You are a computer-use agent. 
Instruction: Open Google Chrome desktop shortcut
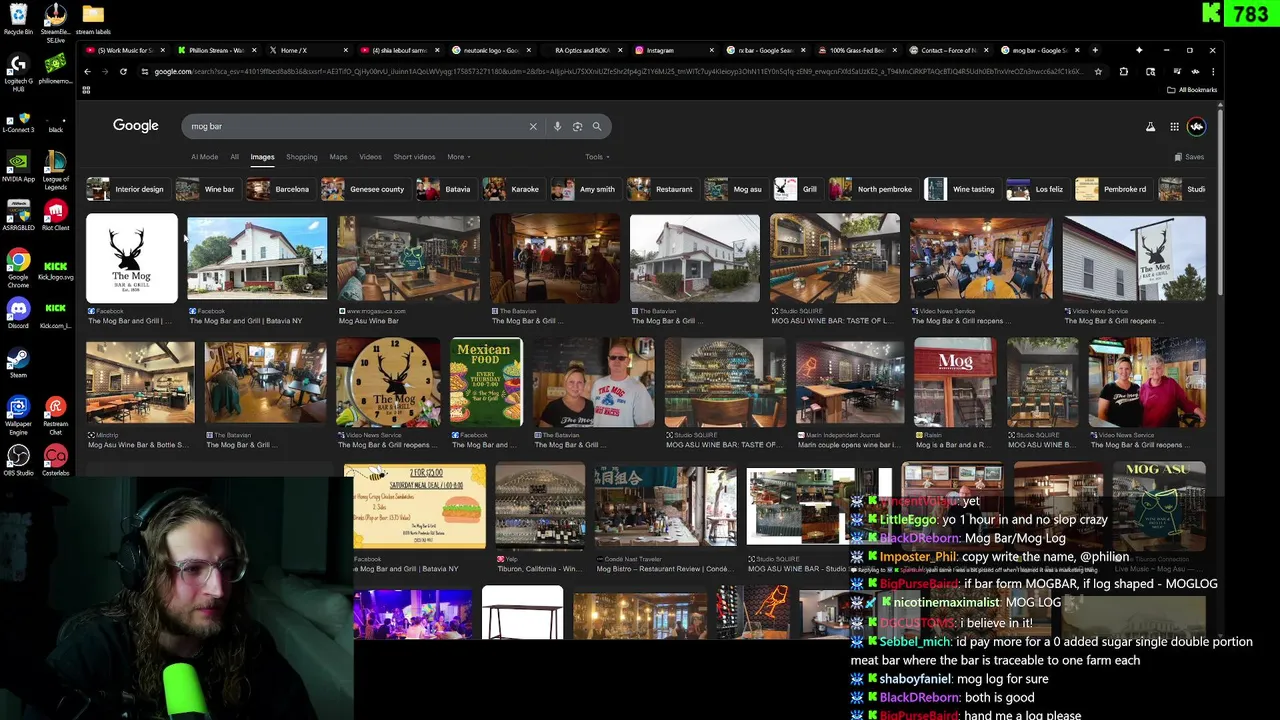(x=18, y=268)
